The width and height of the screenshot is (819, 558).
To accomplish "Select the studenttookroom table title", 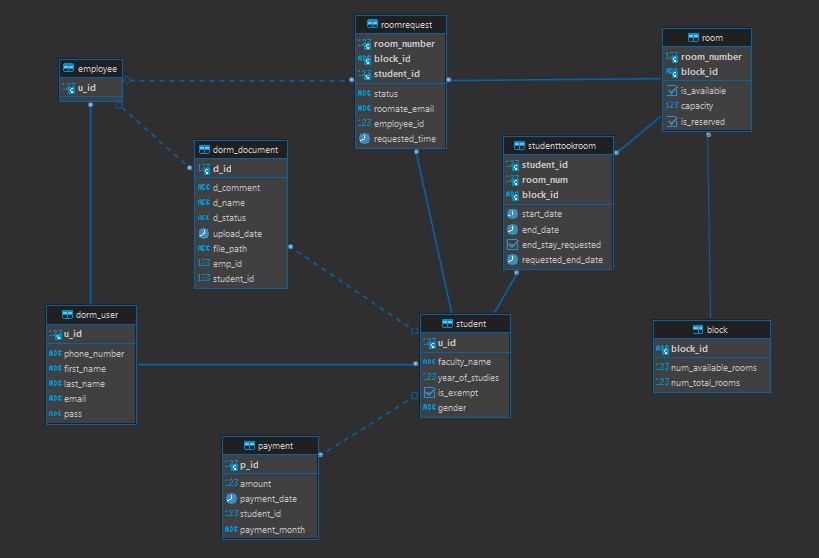I will click(x=562, y=145).
